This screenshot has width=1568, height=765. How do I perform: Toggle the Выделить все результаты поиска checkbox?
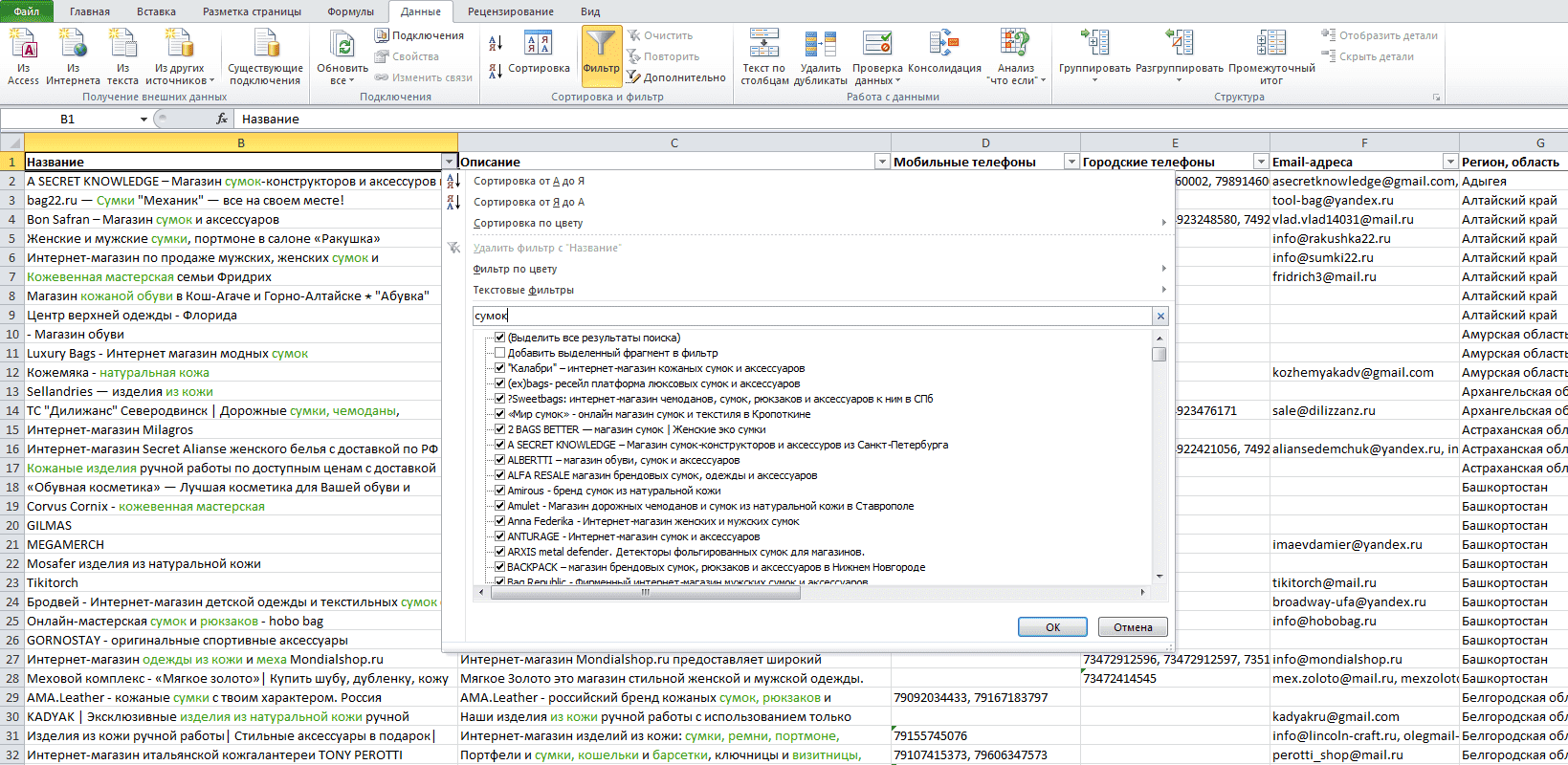[499, 338]
